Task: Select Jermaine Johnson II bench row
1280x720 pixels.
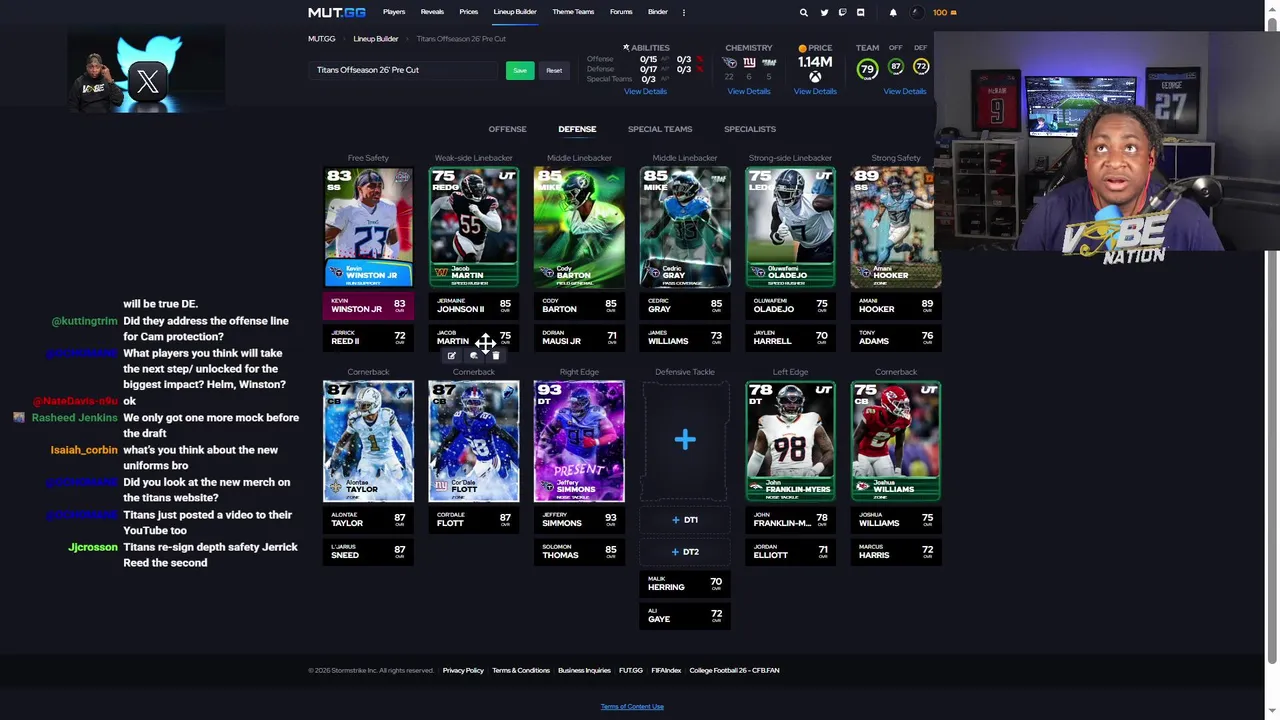Action: point(474,306)
